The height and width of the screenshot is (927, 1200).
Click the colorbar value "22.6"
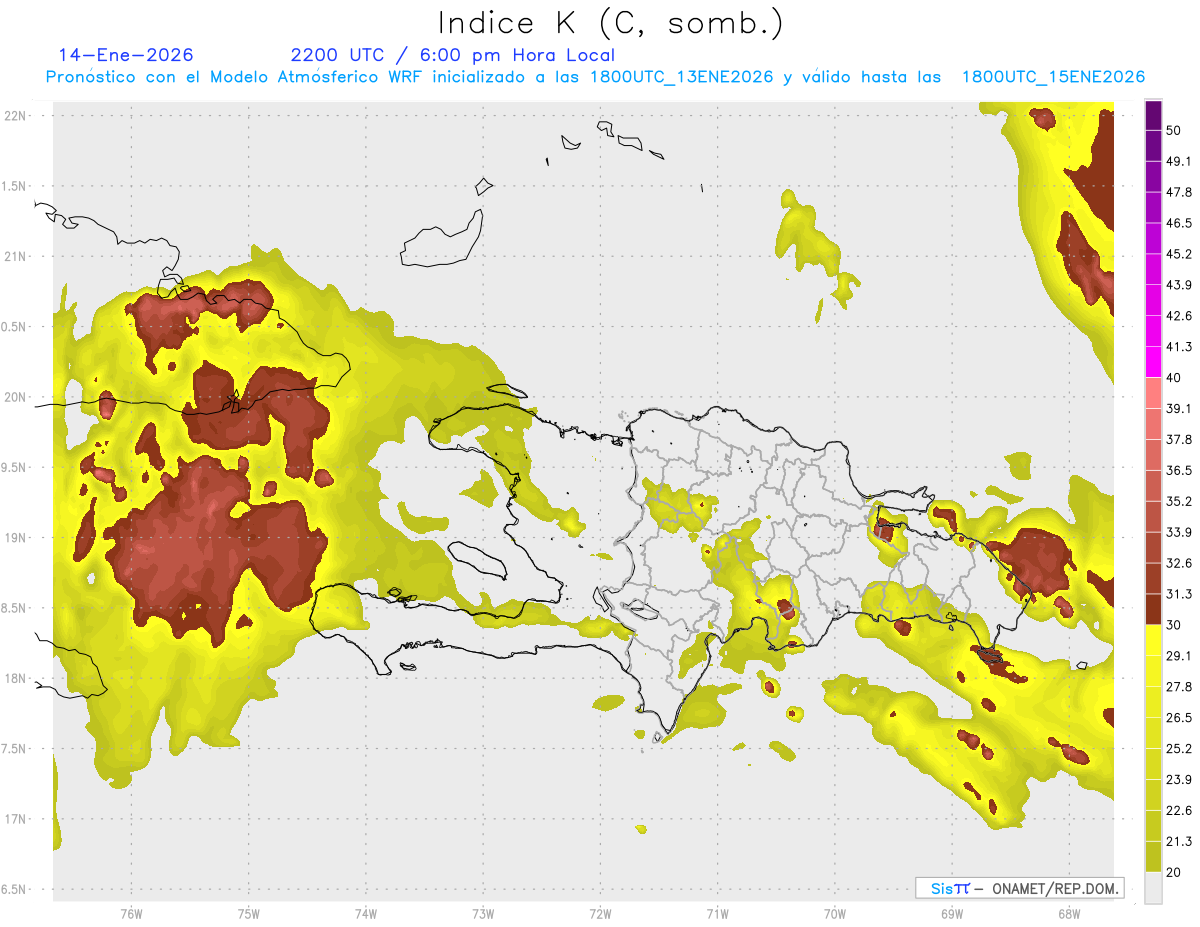[1179, 811]
